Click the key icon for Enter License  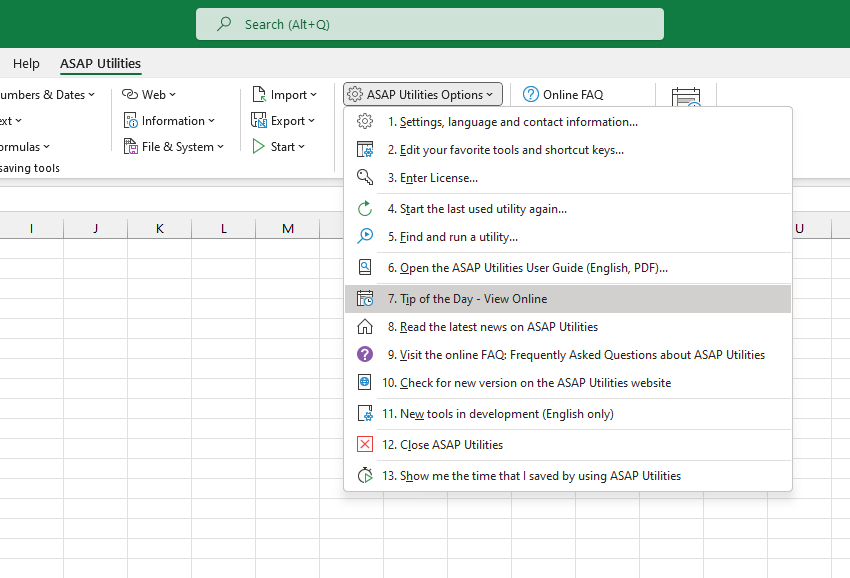click(365, 177)
